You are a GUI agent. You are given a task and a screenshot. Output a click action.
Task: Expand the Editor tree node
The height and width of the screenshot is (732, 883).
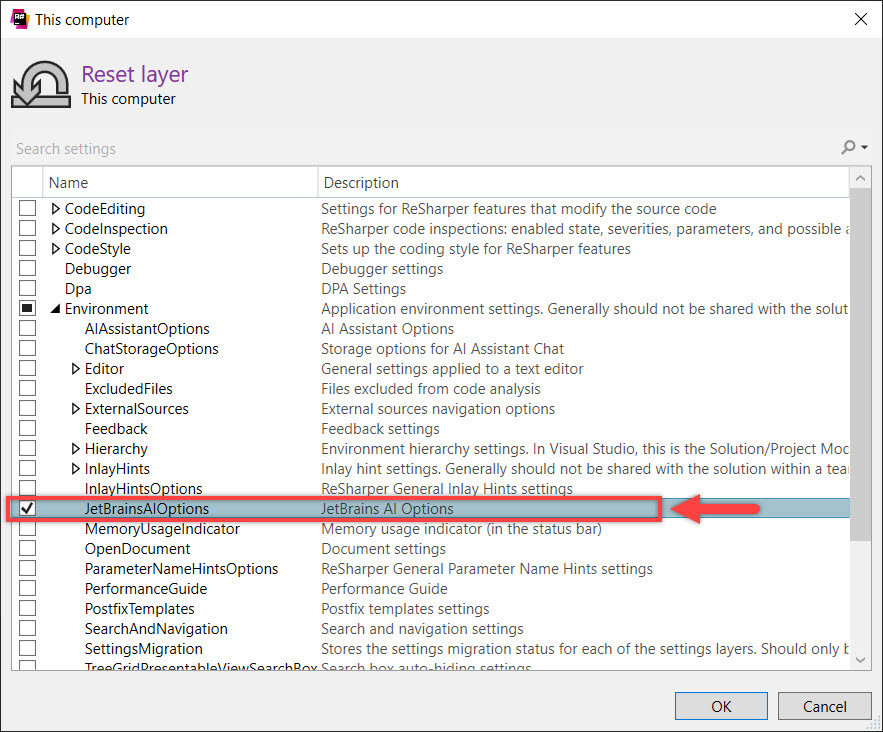75,369
